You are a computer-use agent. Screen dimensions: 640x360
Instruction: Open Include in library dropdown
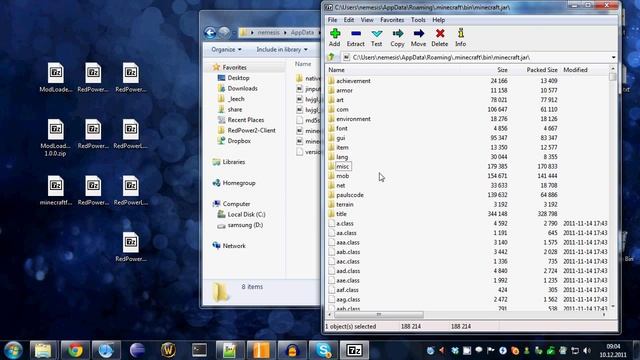282,49
